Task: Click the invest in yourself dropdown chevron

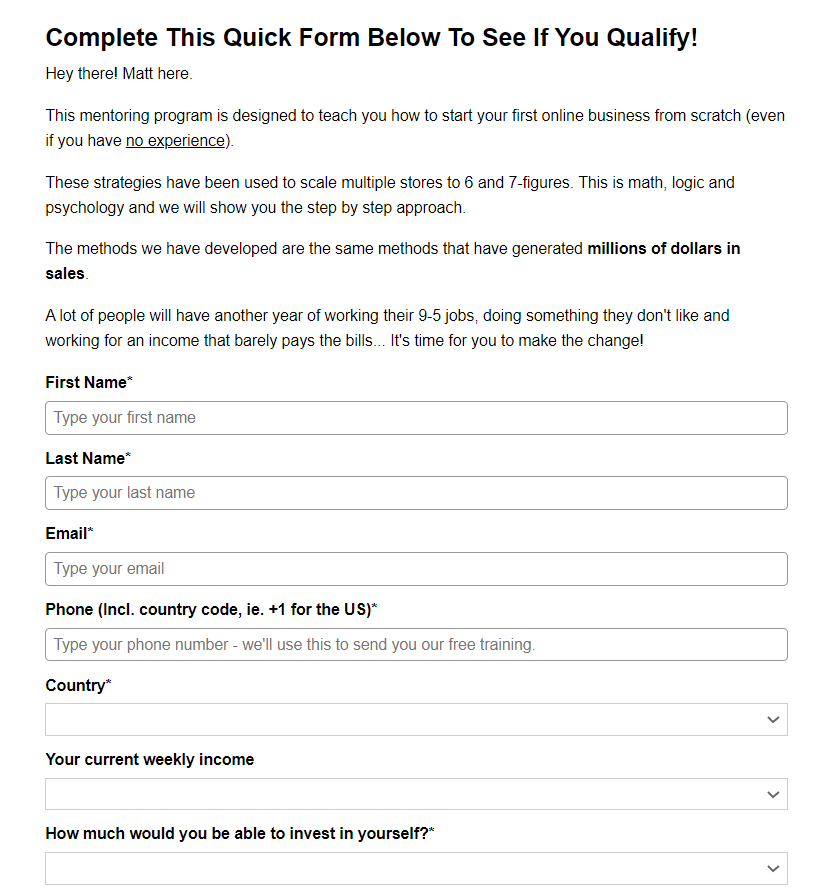Action: (772, 868)
